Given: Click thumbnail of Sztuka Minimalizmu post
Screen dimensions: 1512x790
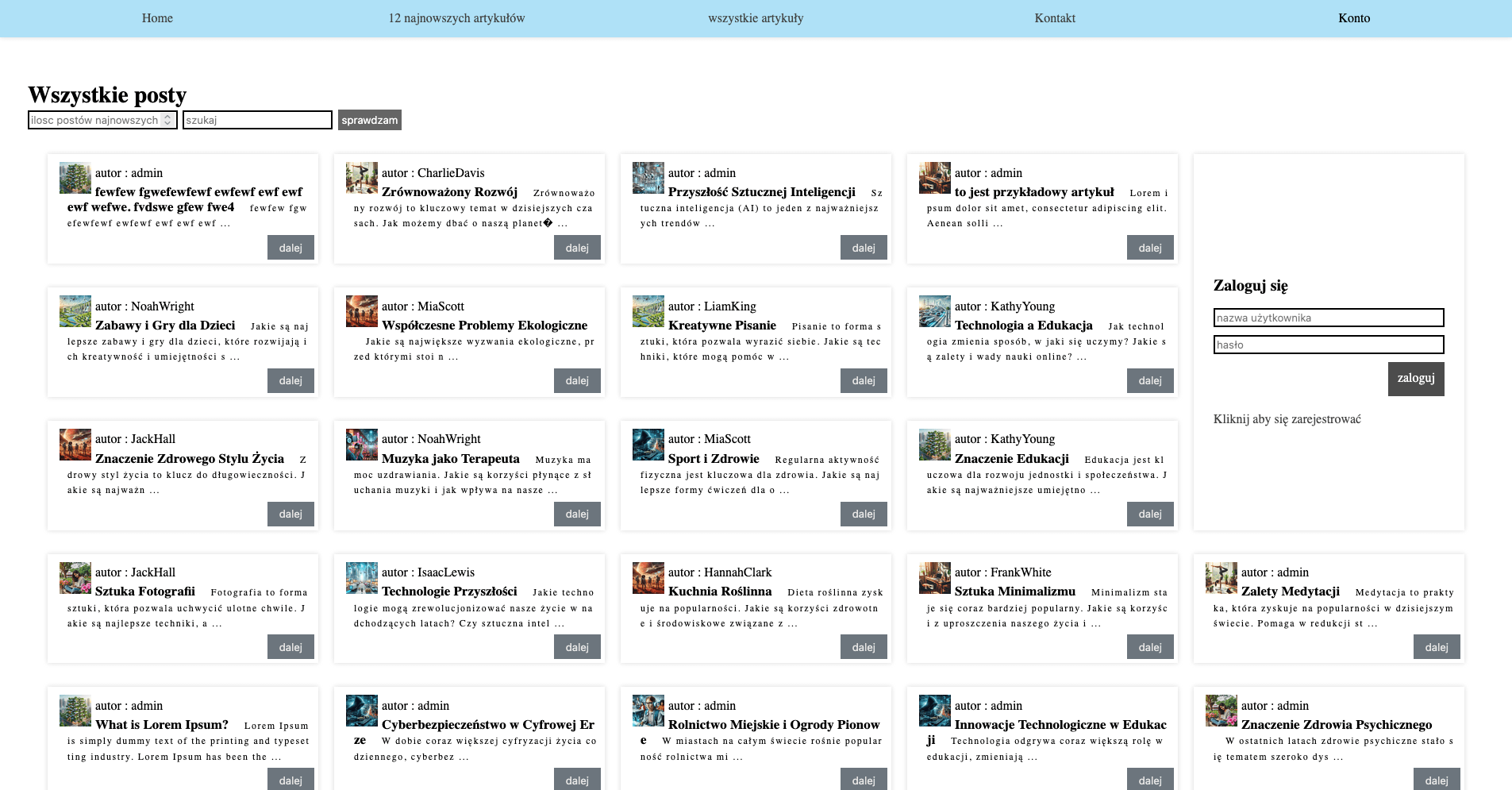Looking at the screenshot, I should (x=934, y=578).
